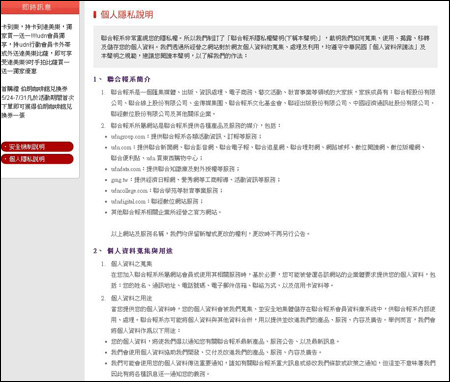450x382 pixels.
Task: Click the 個人資料蒐集與用途 section heading
Action: [x=140, y=251]
